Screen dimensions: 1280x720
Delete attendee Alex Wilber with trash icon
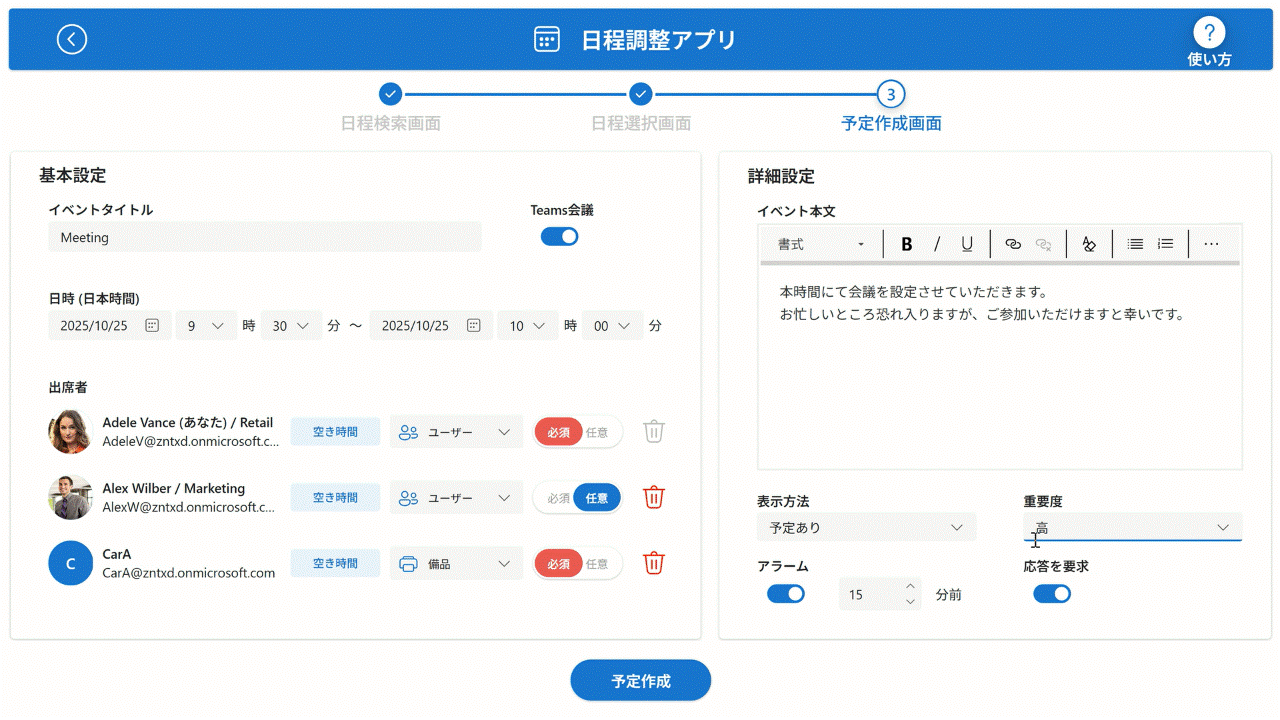click(653, 497)
